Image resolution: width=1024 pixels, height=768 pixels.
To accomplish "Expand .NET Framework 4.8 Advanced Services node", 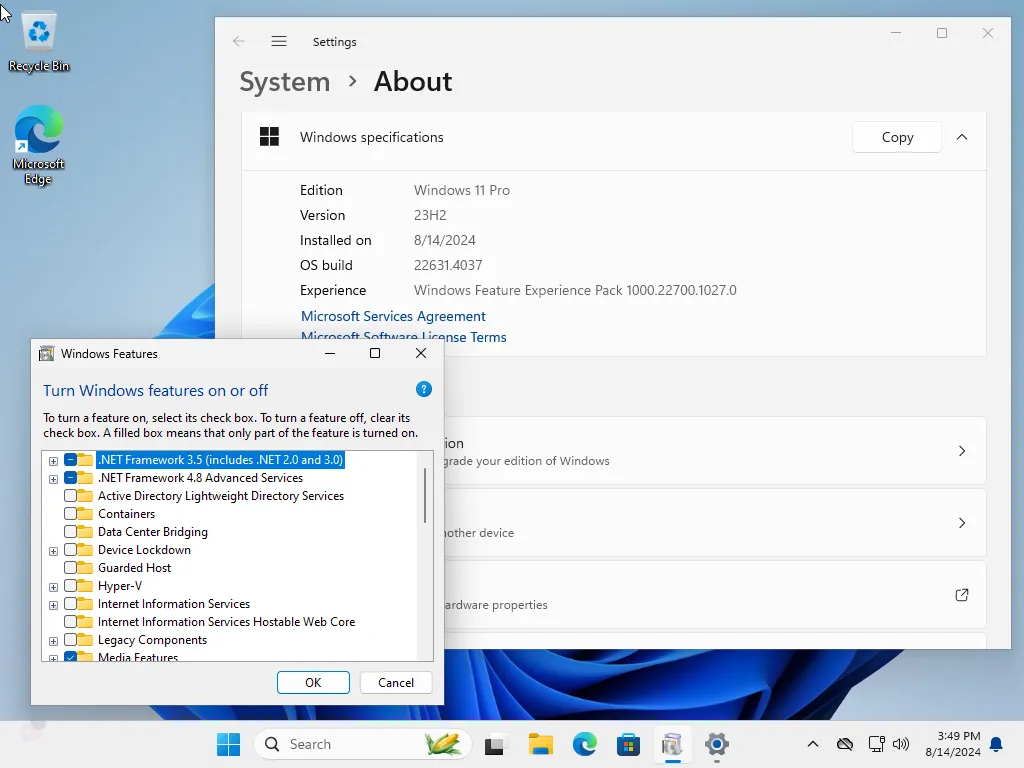I will pos(54,479).
